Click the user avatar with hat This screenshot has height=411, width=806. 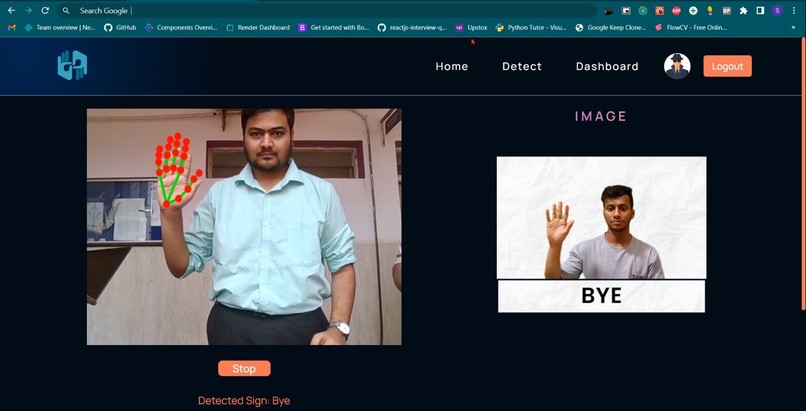tap(677, 66)
